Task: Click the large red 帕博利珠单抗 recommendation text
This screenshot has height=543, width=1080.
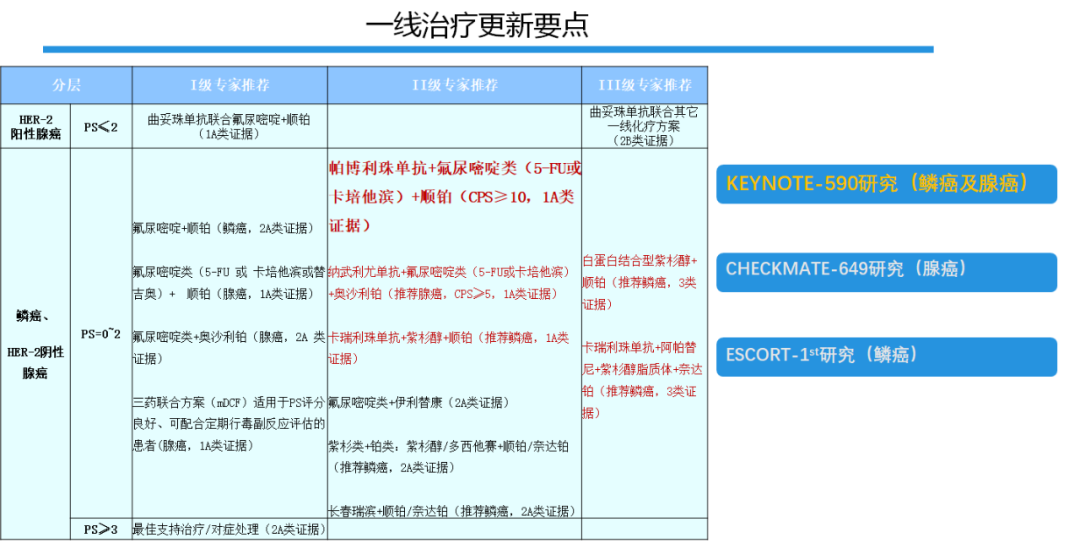Action: [454, 196]
